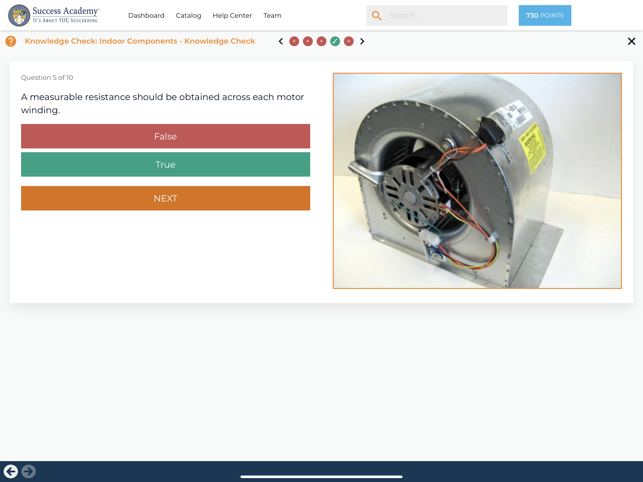
Task: Open the 730 Points button
Action: [x=545, y=16]
